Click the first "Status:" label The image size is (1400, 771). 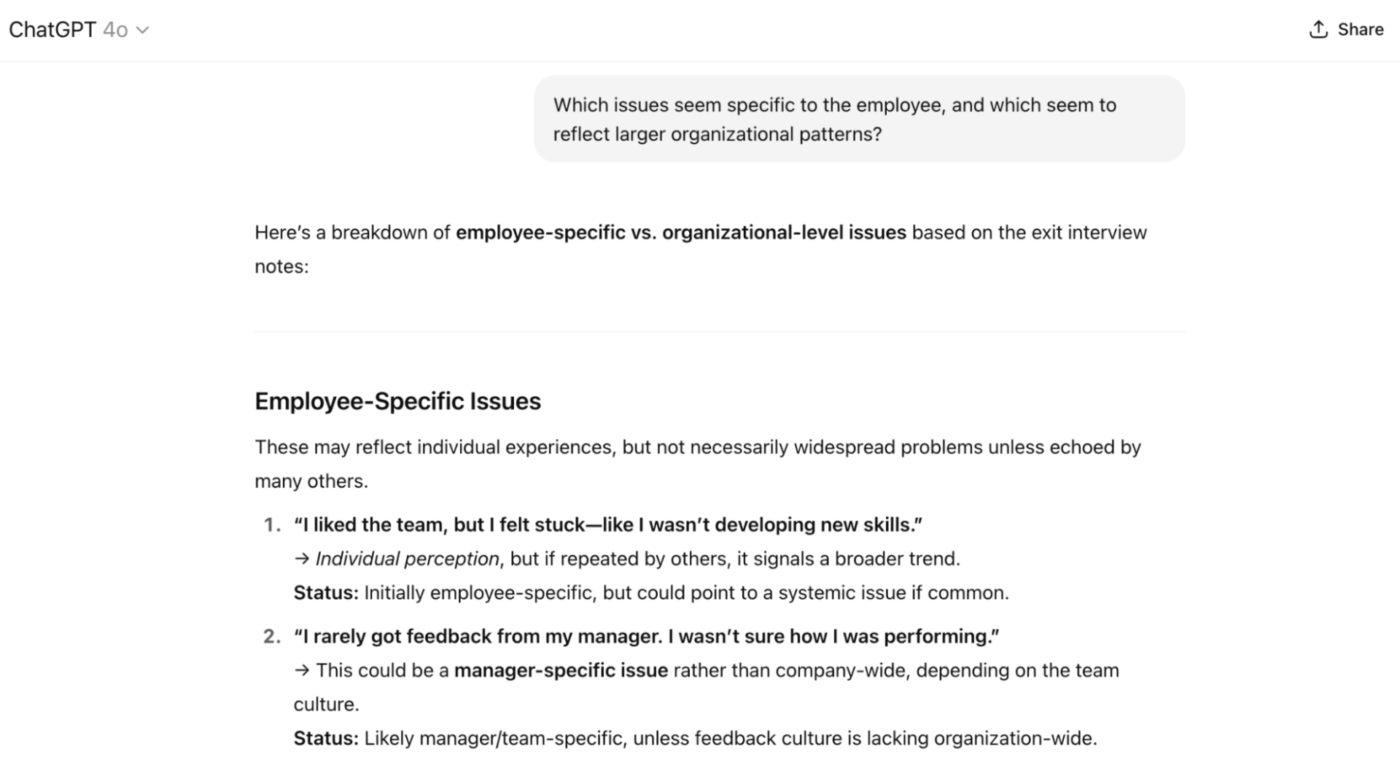(325, 593)
